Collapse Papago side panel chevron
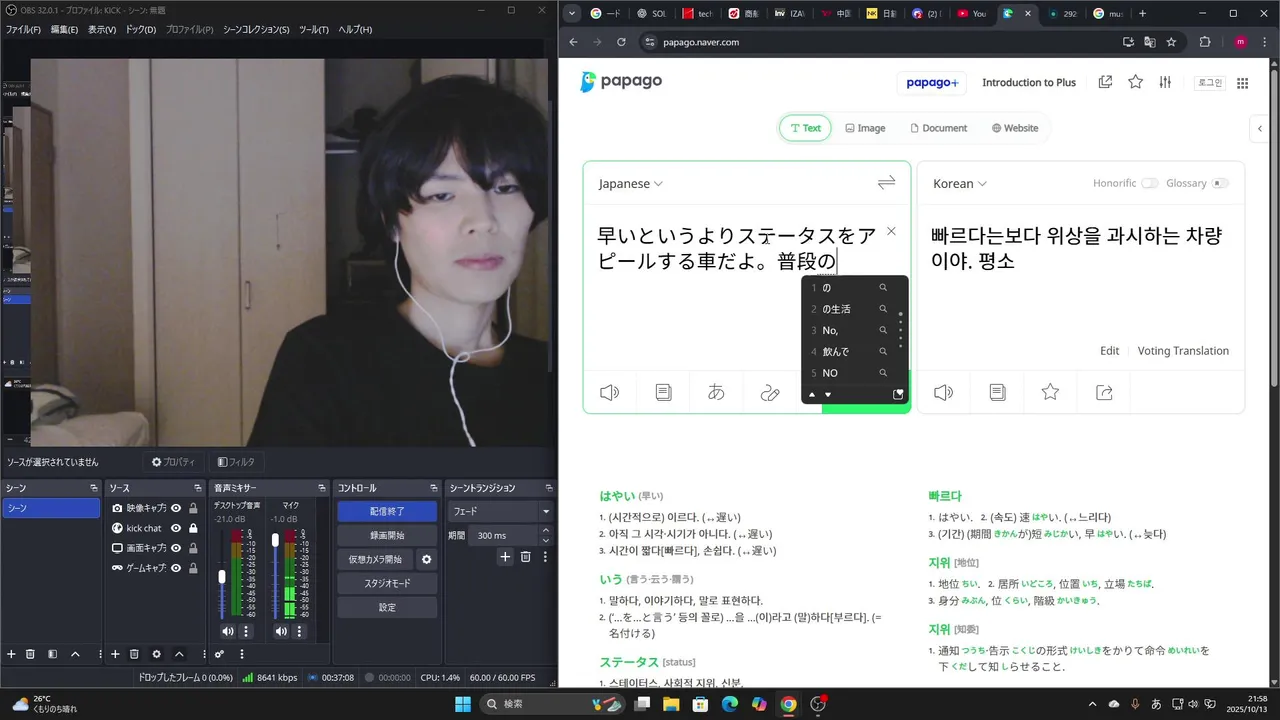This screenshot has width=1280, height=720. 1260,128
